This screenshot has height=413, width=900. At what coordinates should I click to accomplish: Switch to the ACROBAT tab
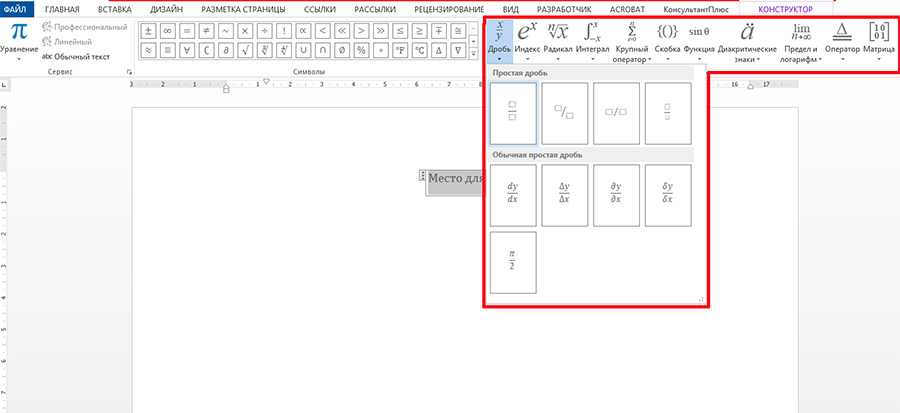(627, 9)
